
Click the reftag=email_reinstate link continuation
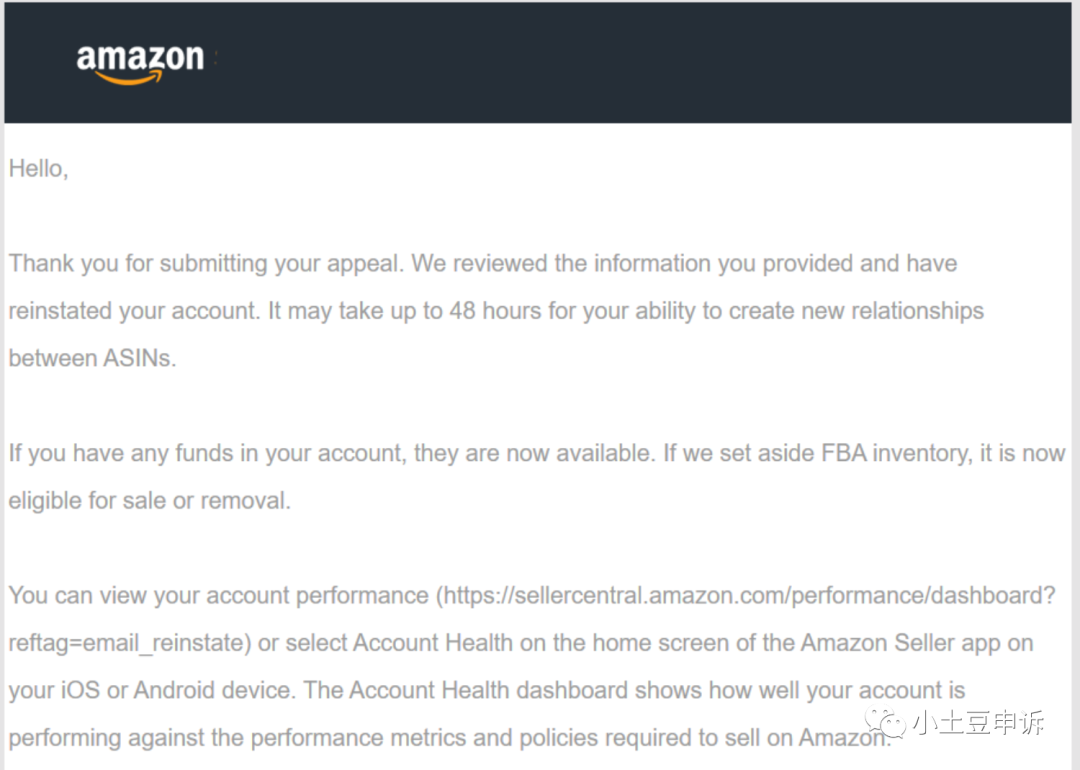point(129,643)
